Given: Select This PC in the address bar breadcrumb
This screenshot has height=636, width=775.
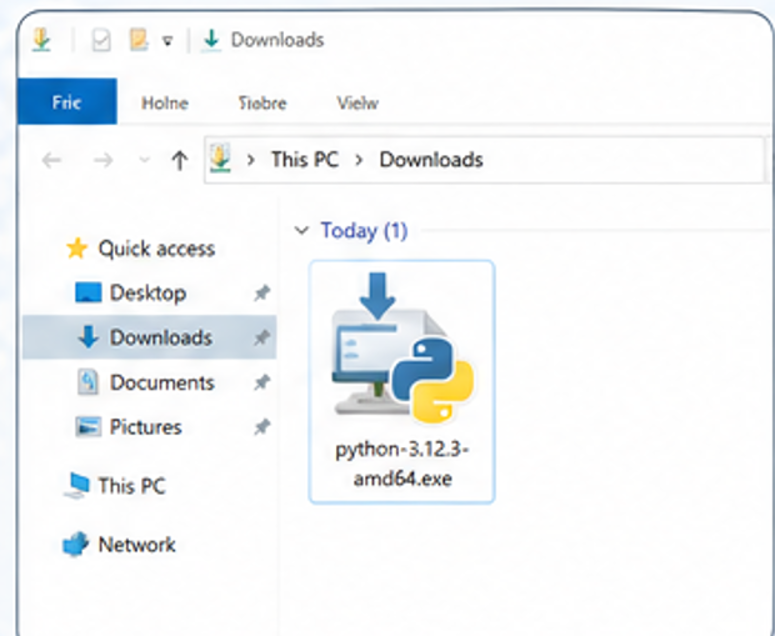Looking at the screenshot, I should (305, 159).
